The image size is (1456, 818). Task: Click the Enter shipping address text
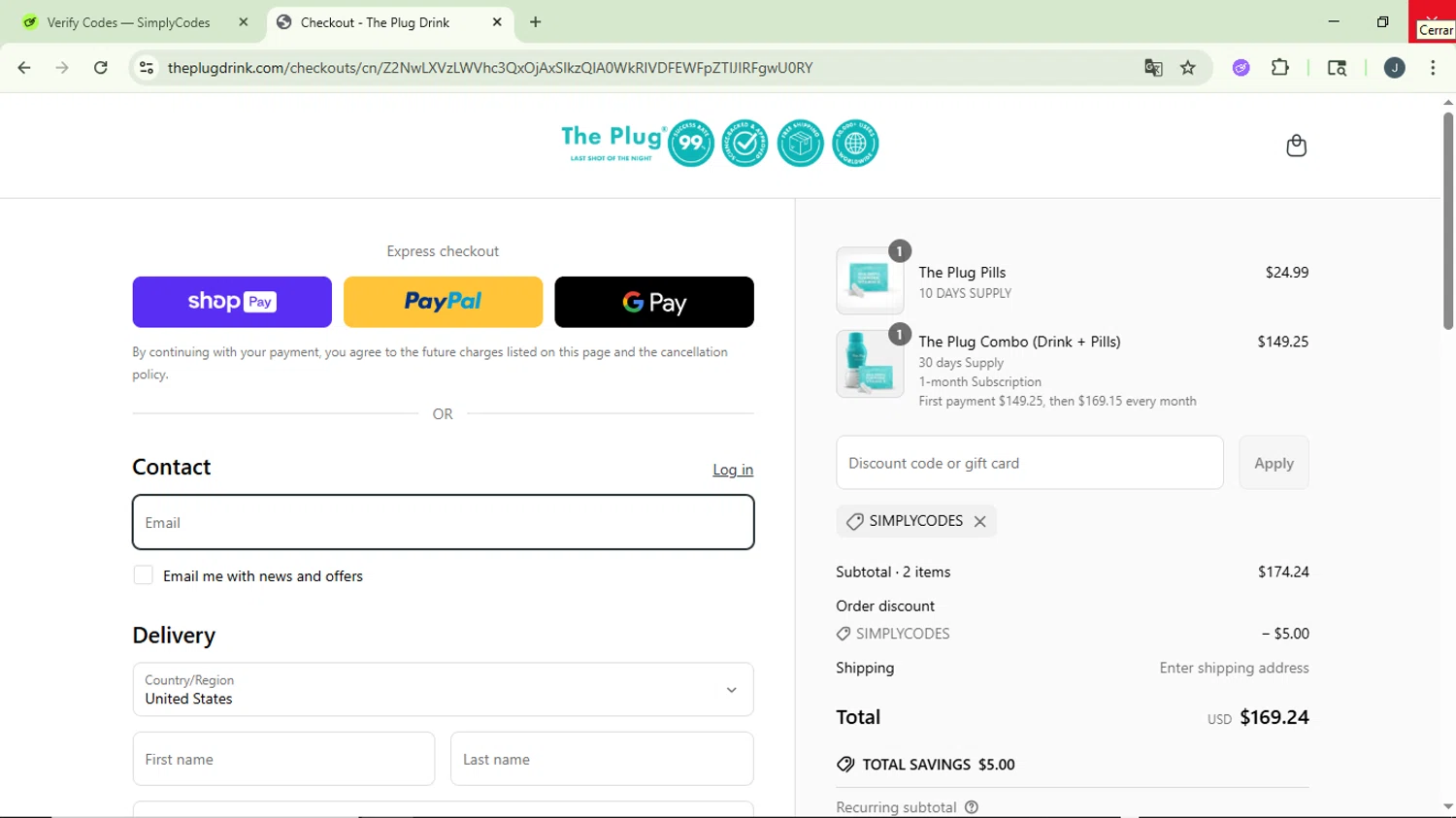(x=1234, y=668)
